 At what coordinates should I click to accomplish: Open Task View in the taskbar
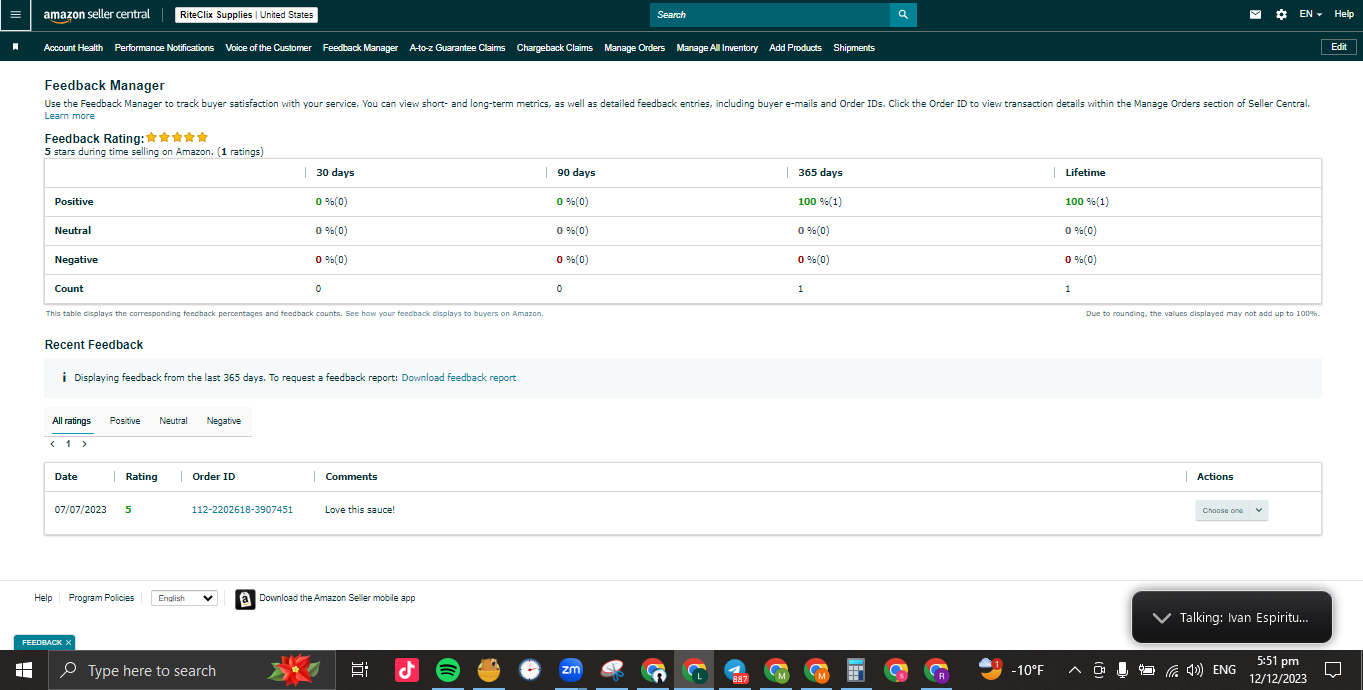(x=360, y=670)
